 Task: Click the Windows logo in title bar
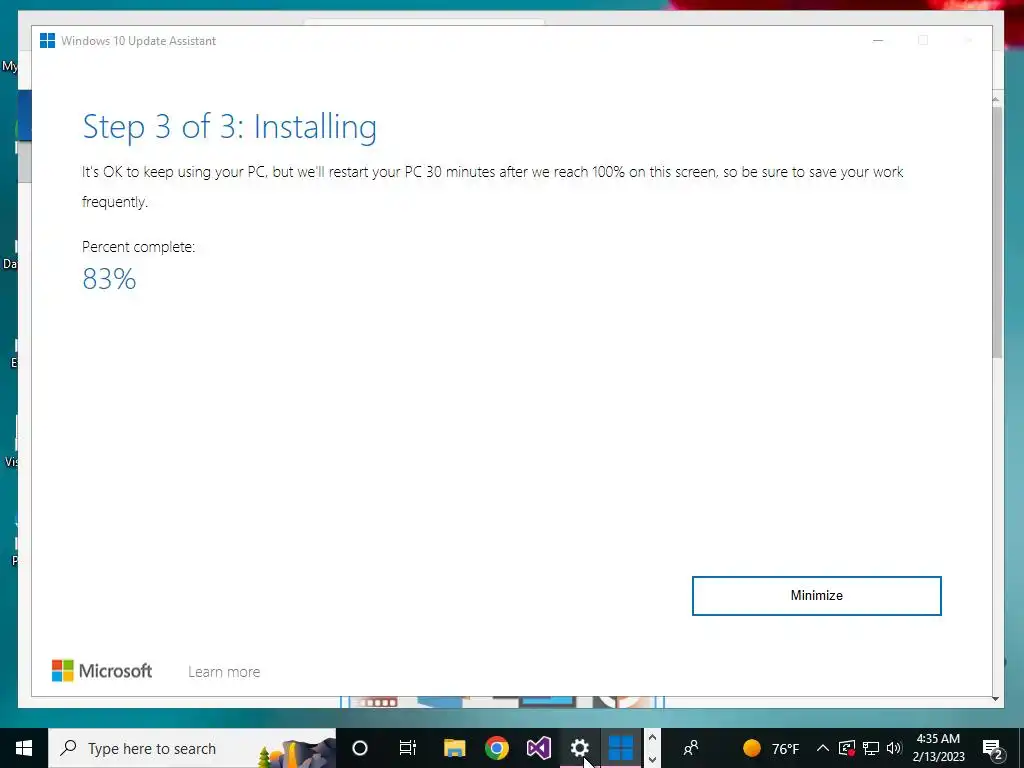point(47,40)
